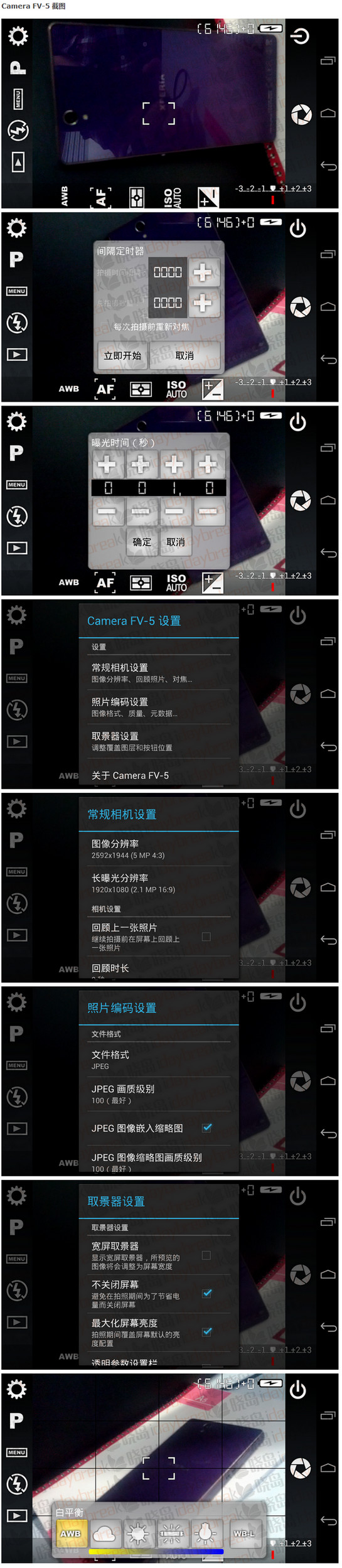Viewport: 342px width, 1568px height.
Task: Click the yellow-to-blue color temperature bar
Action: 156,1551
